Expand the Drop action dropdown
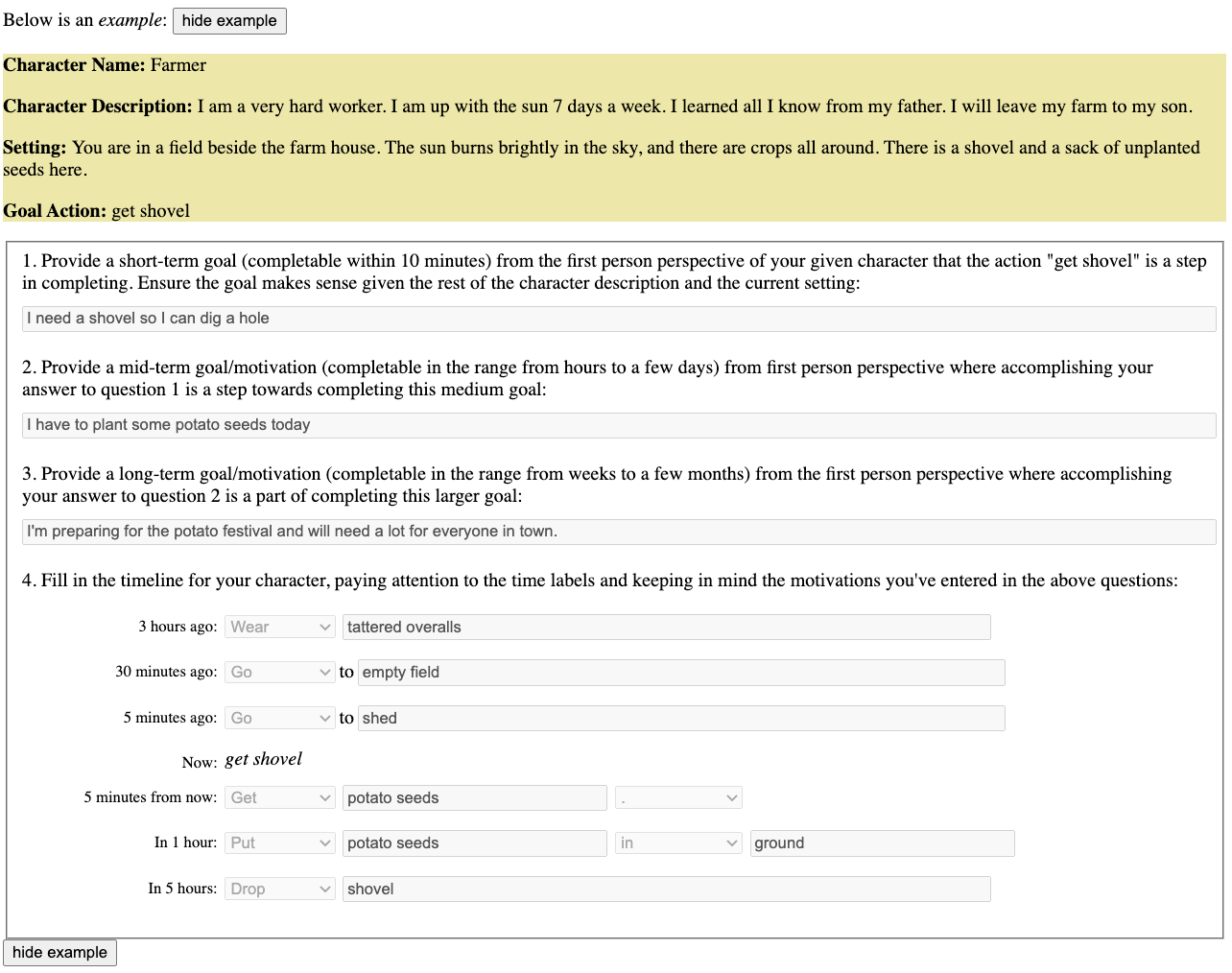The height and width of the screenshot is (973, 1232). [x=279, y=890]
